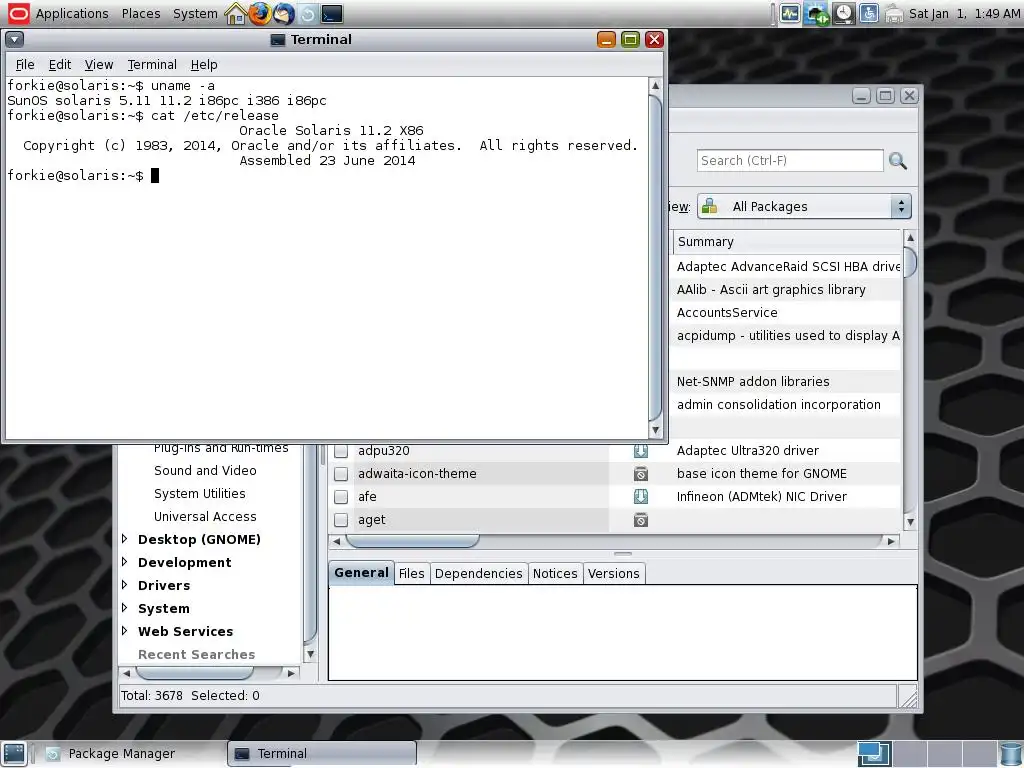This screenshot has width=1024, height=768.
Task: Click the package list horizontal scrollbar right arrow
Action: (891, 541)
